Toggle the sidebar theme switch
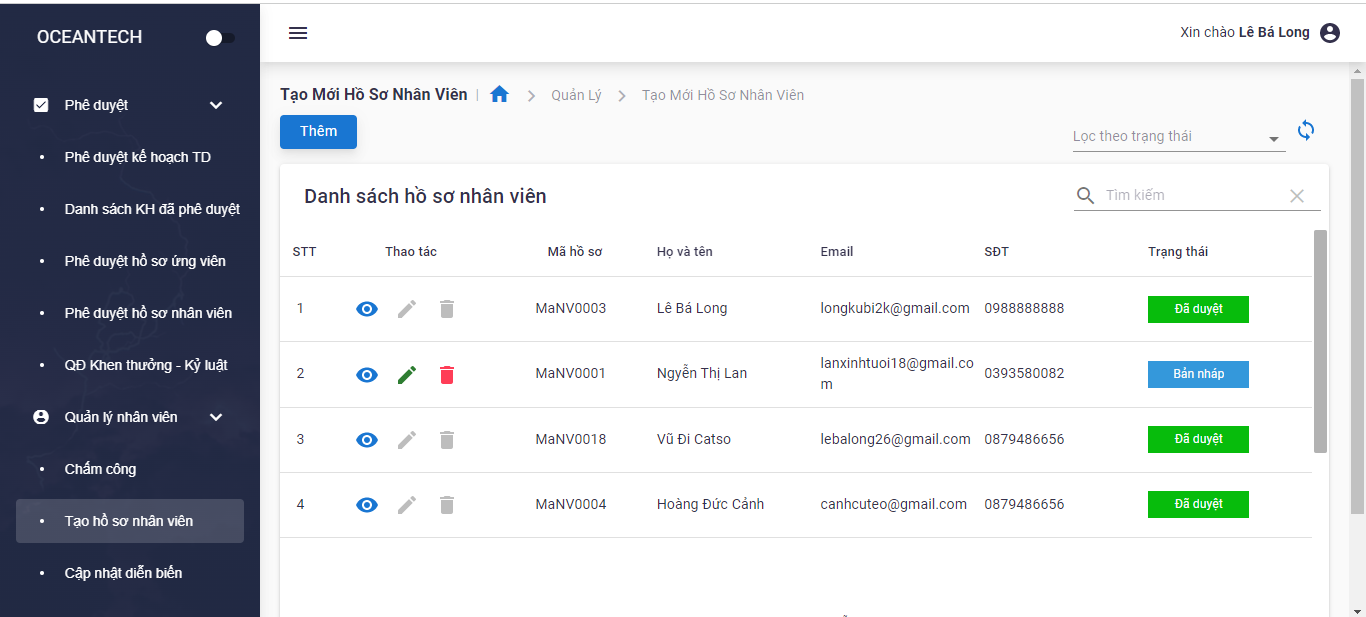 coord(220,38)
